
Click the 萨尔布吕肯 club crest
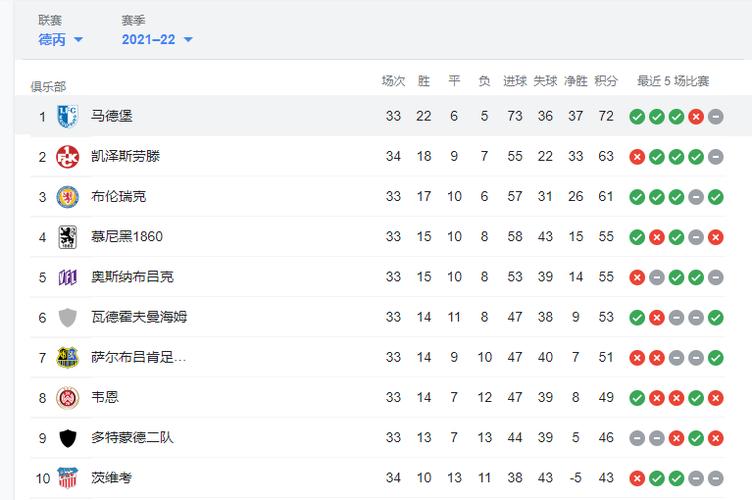pyautogui.click(x=67, y=358)
